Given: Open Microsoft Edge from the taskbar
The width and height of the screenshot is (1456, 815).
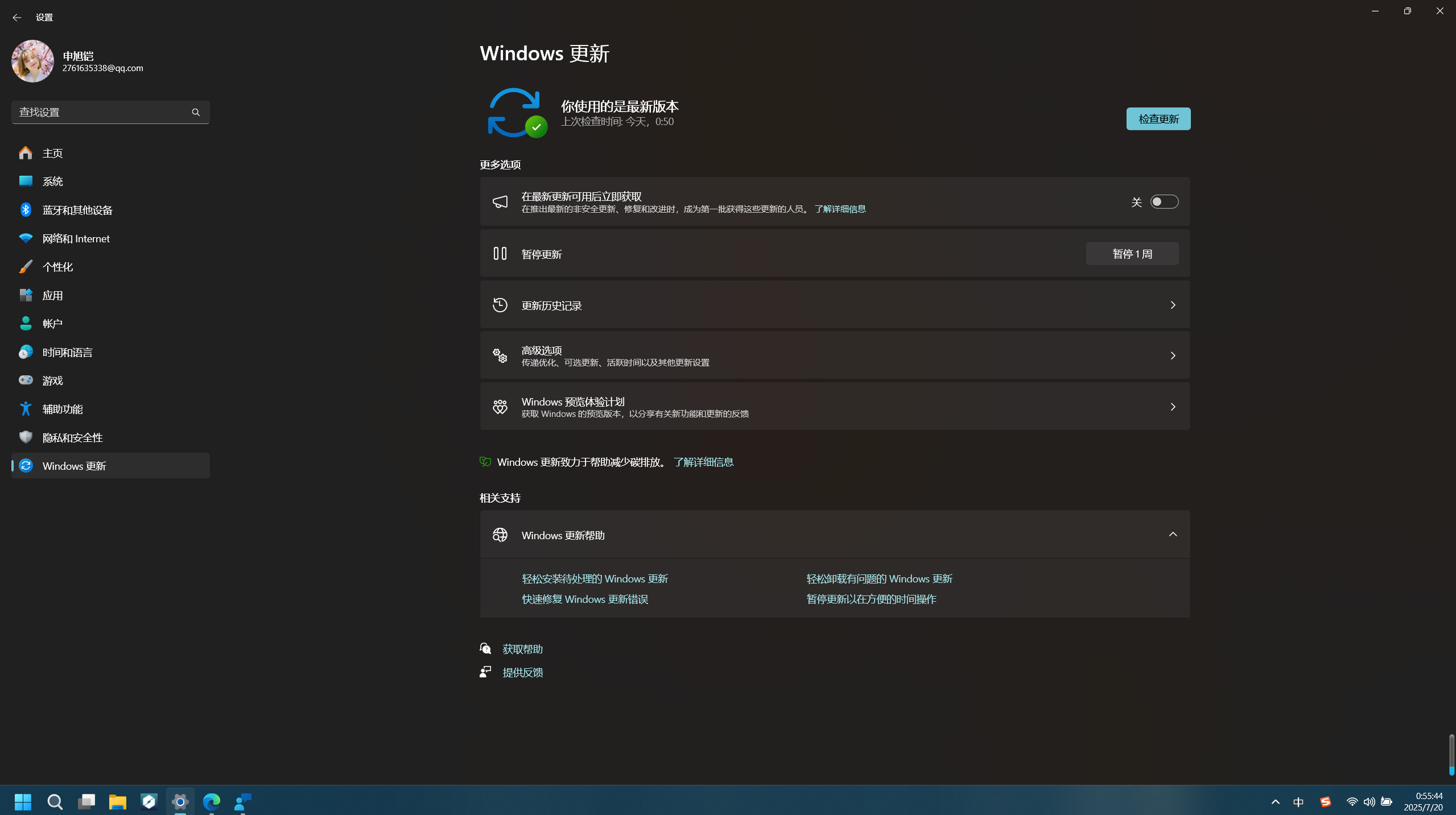Looking at the screenshot, I should pos(212,802).
